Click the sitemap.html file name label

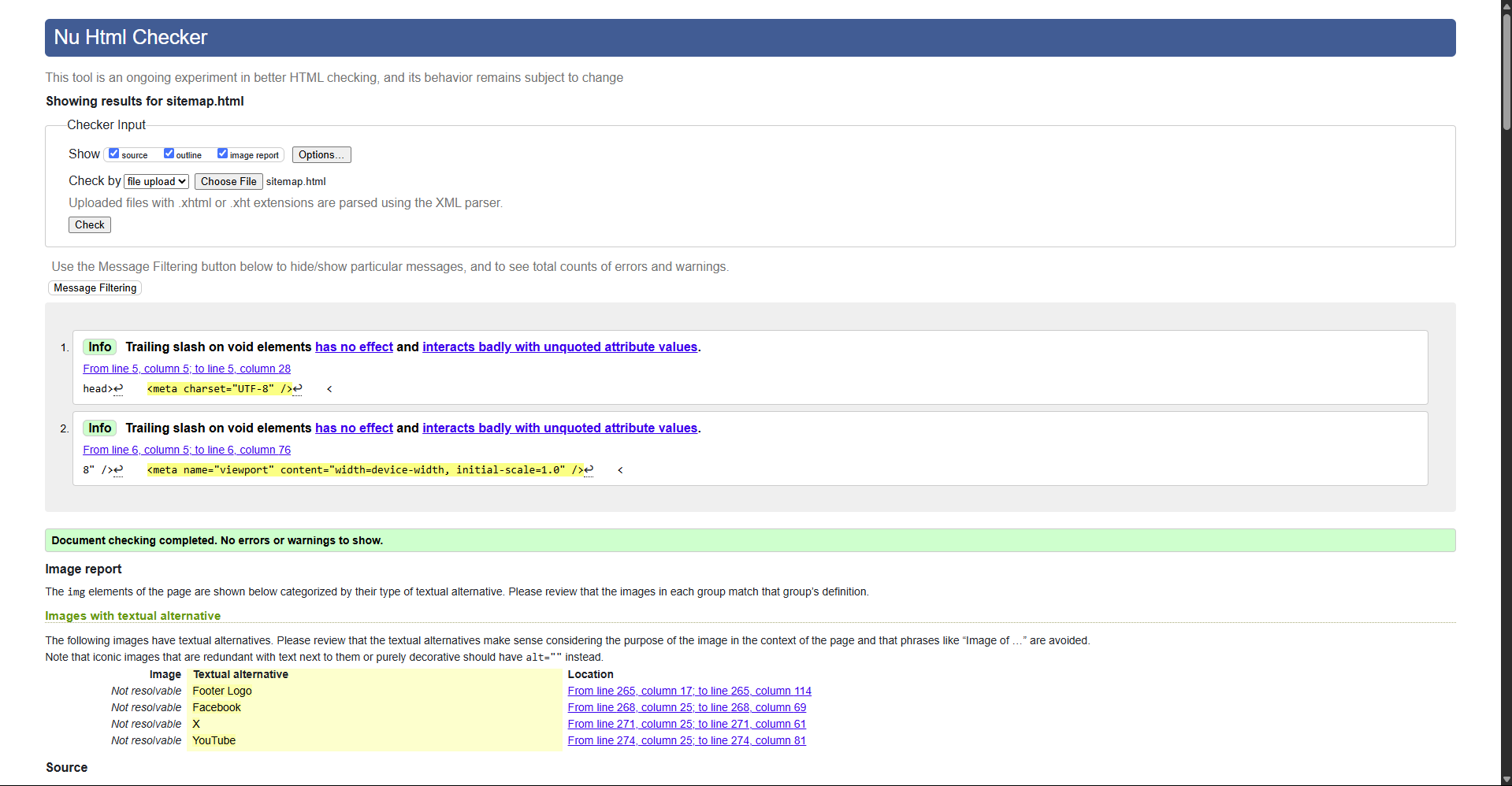(x=296, y=182)
